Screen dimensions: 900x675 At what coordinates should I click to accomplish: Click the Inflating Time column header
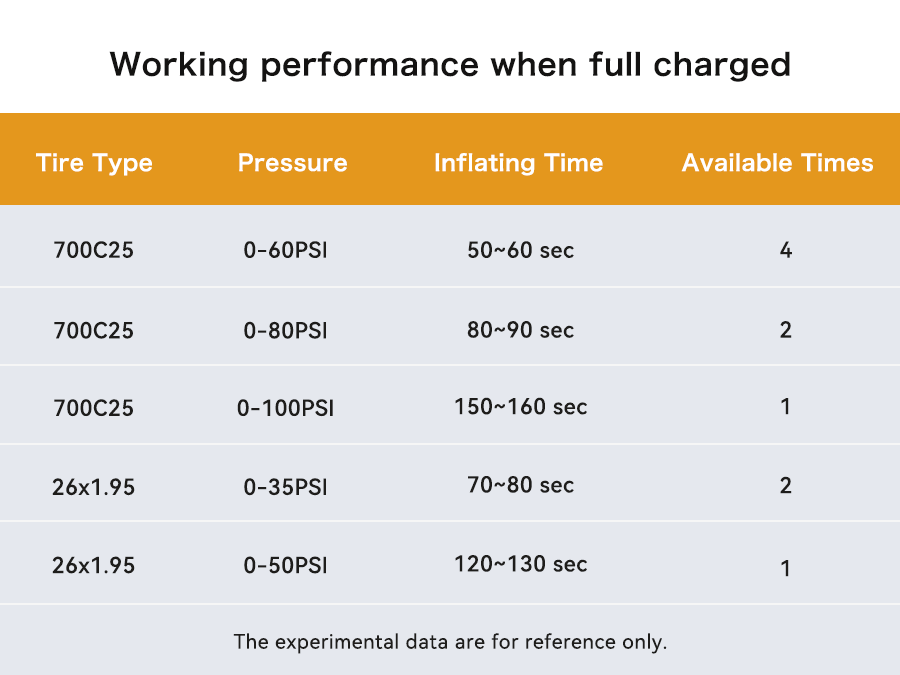(x=518, y=163)
